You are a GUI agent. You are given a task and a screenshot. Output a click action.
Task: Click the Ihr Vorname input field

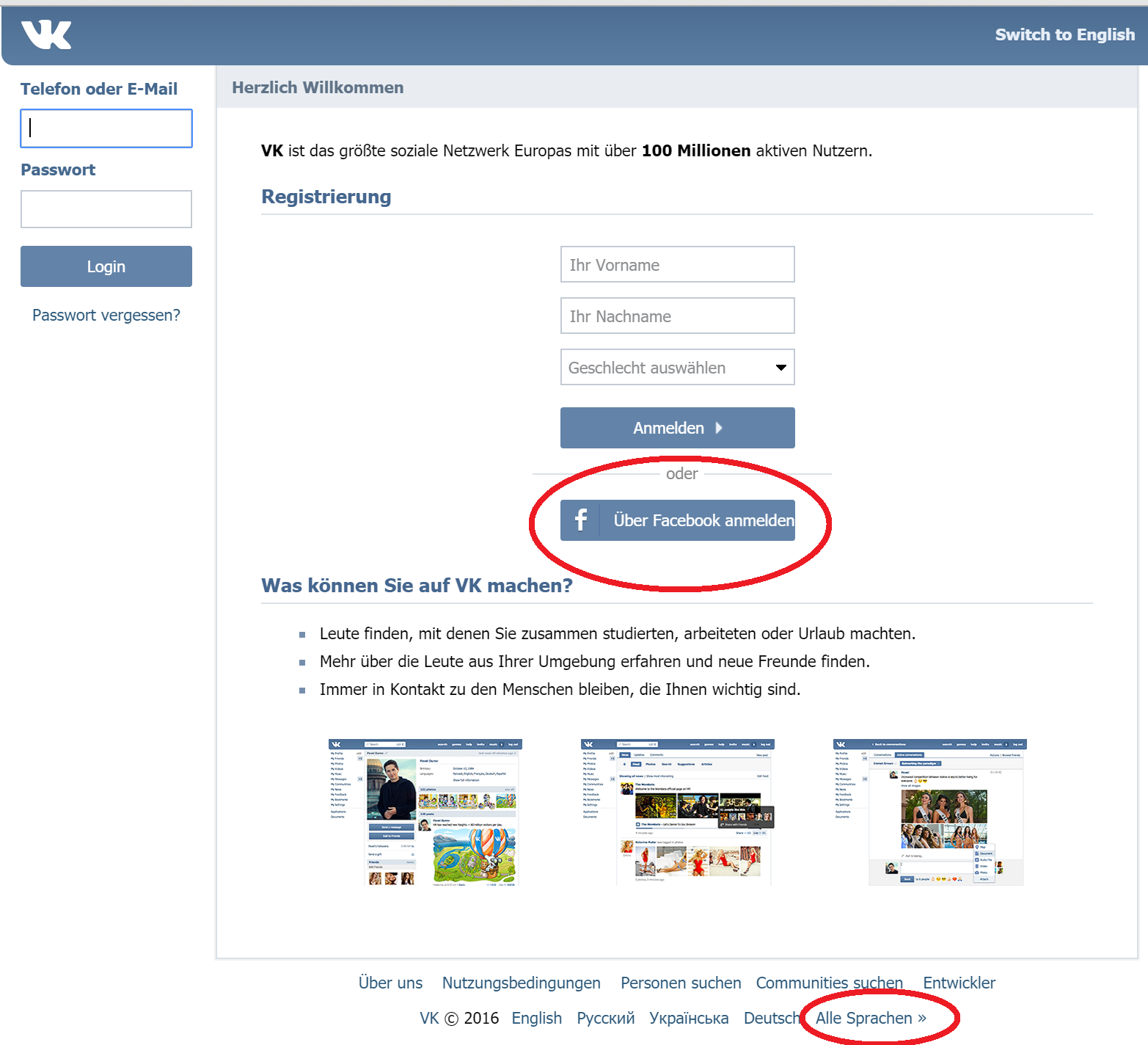pyautogui.click(x=677, y=265)
